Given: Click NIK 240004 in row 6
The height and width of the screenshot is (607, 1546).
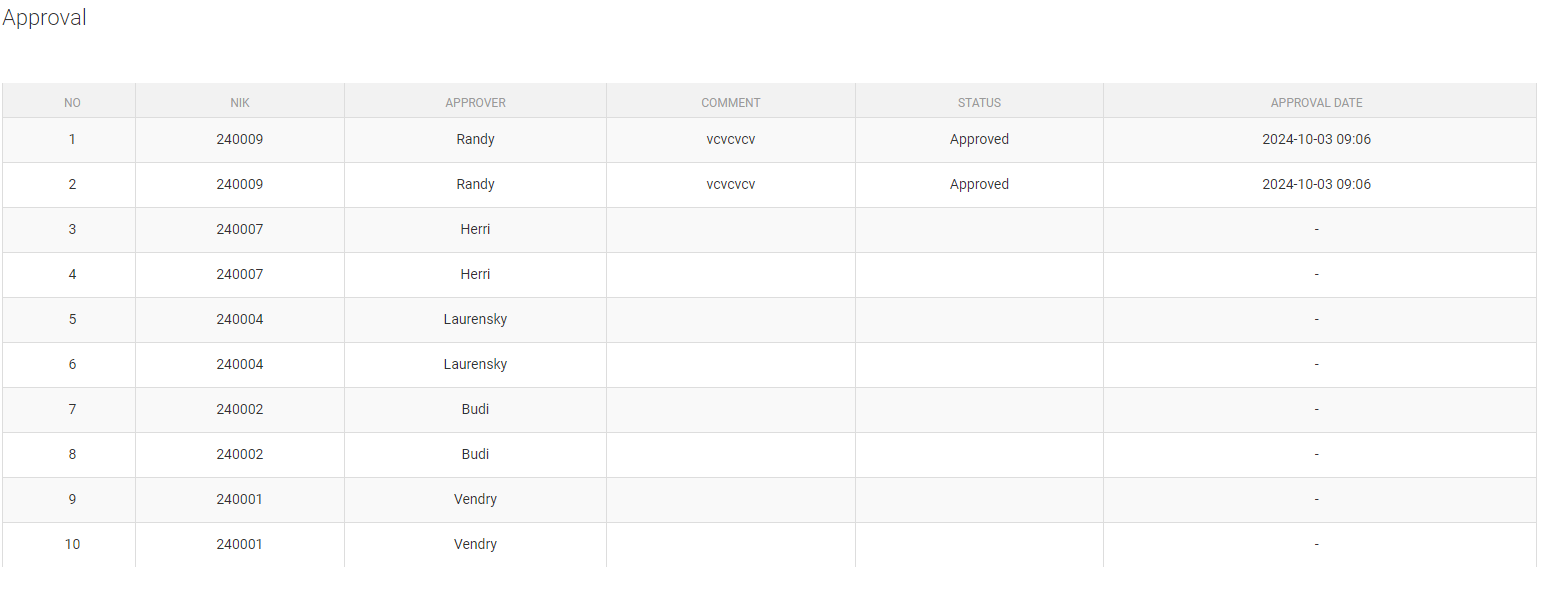Looking at the screenshot, I should point(240,365).
